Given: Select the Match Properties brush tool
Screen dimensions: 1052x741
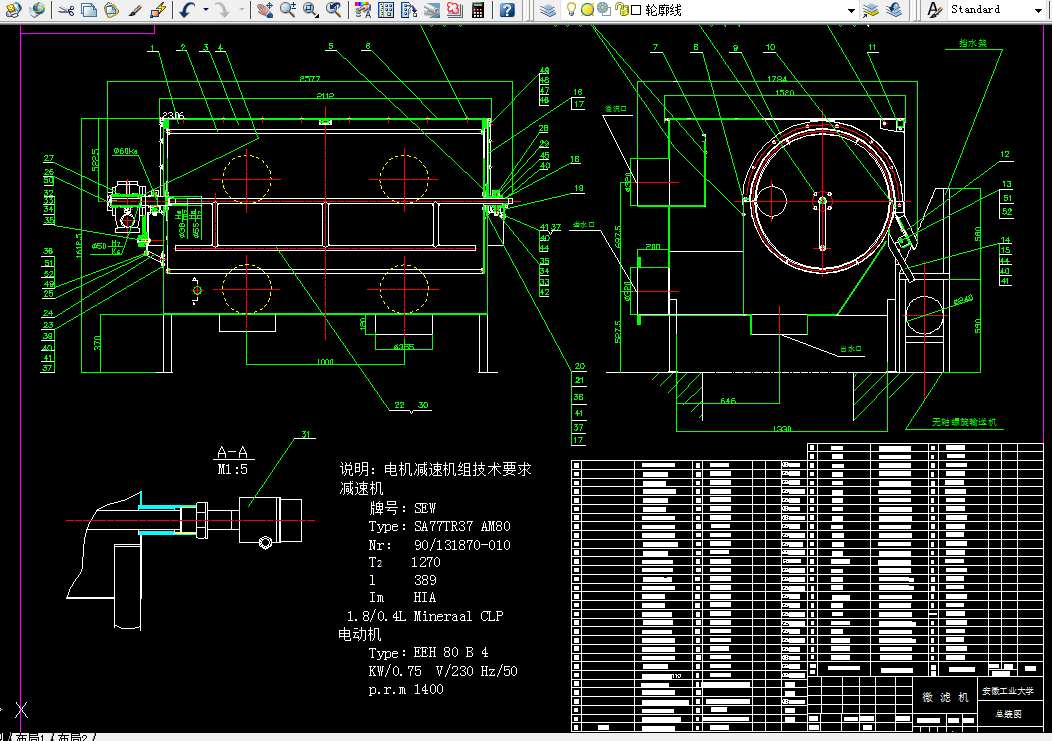Looking at the screenshot, I should [x=135, y=9].
